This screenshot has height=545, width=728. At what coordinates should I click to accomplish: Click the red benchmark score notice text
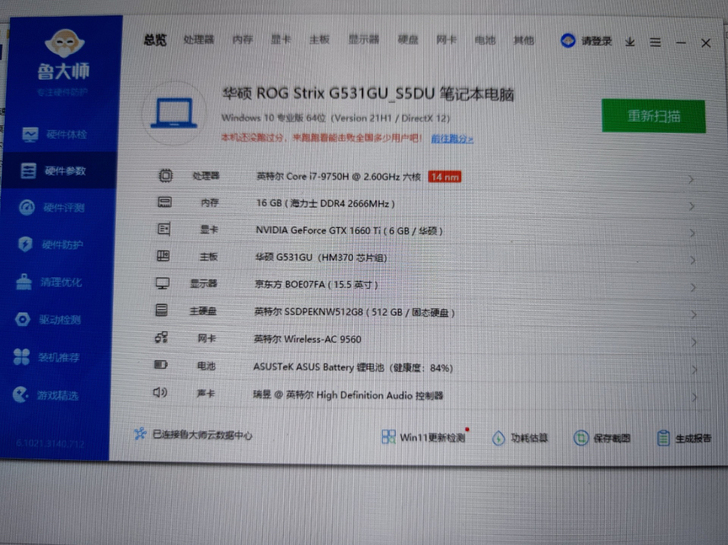pyautogui.click(x=321, y=138)
